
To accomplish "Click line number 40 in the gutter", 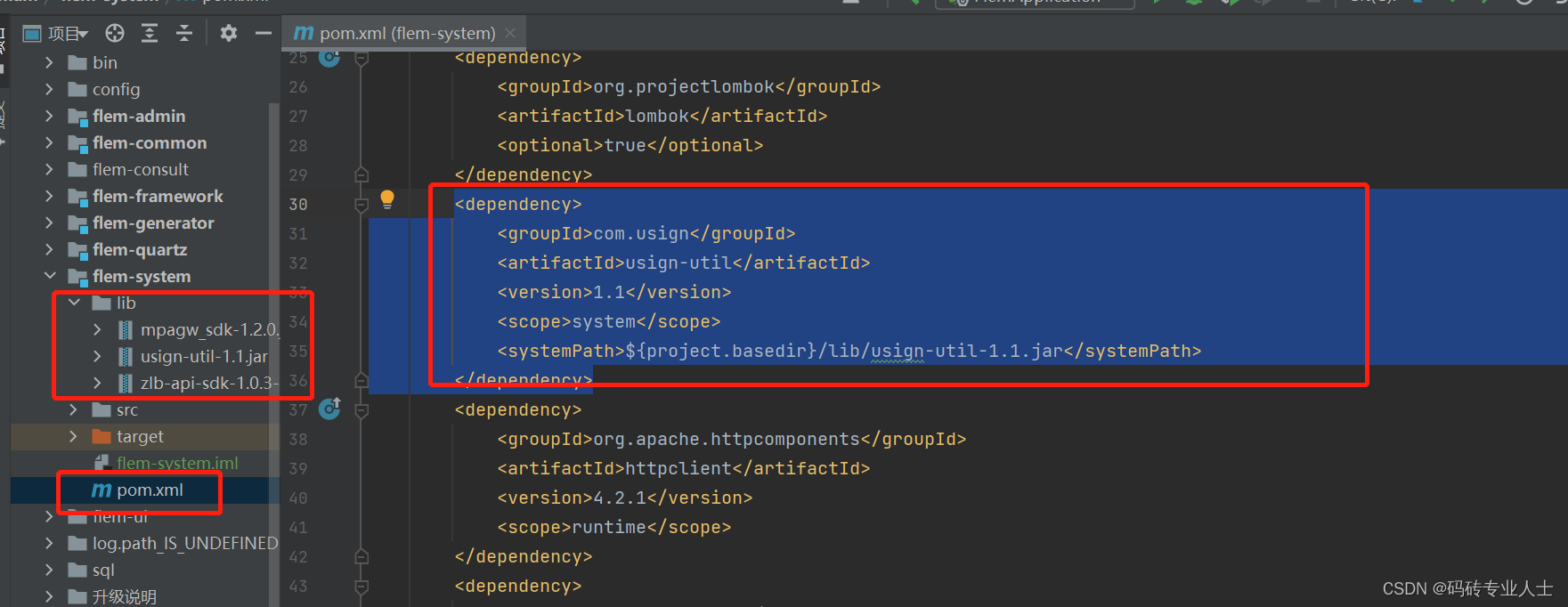I will tap(298, 498).
